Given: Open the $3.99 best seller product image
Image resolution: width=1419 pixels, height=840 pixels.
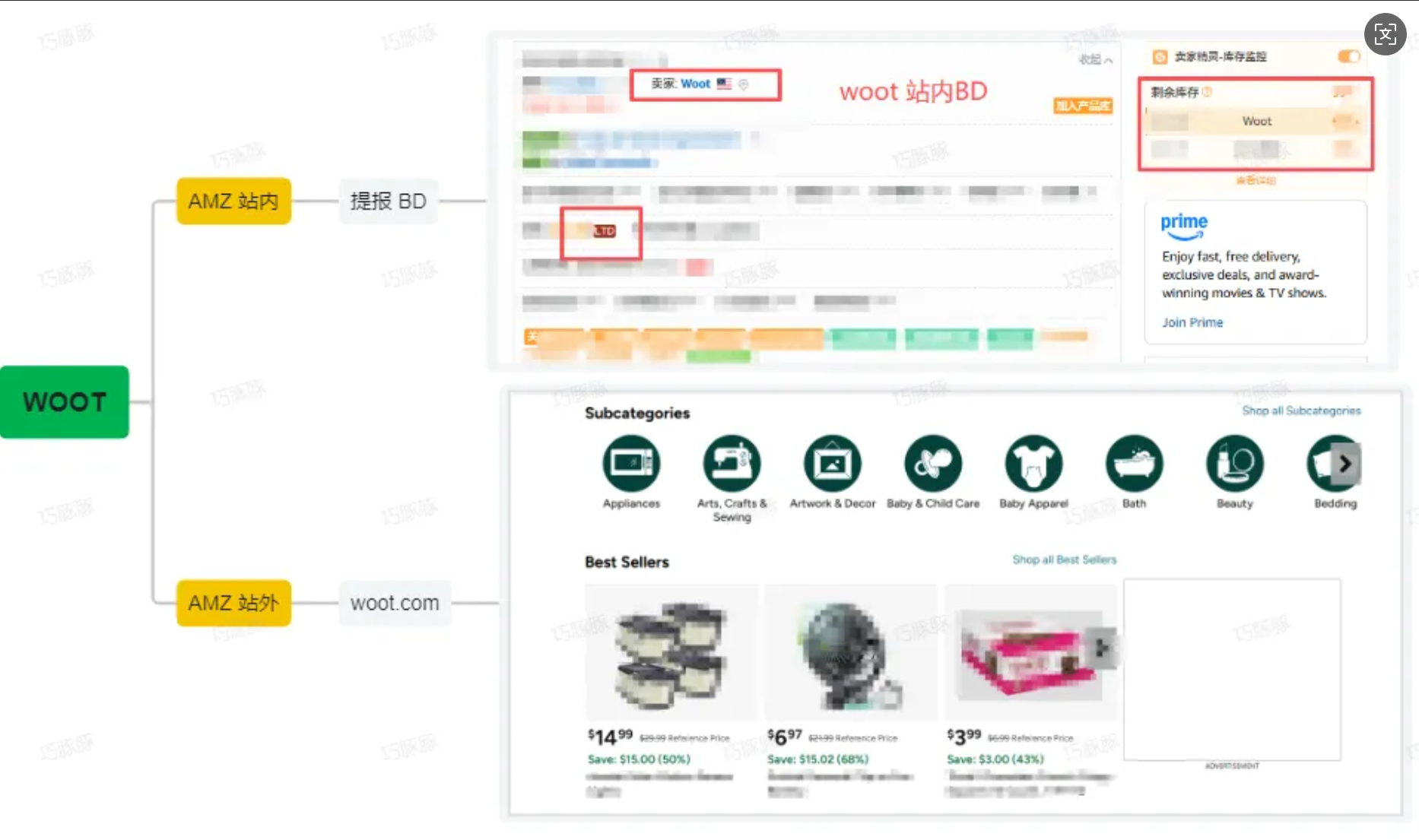Looking at the screenshot, I should pyautogui.click(x=1030, y=652).
